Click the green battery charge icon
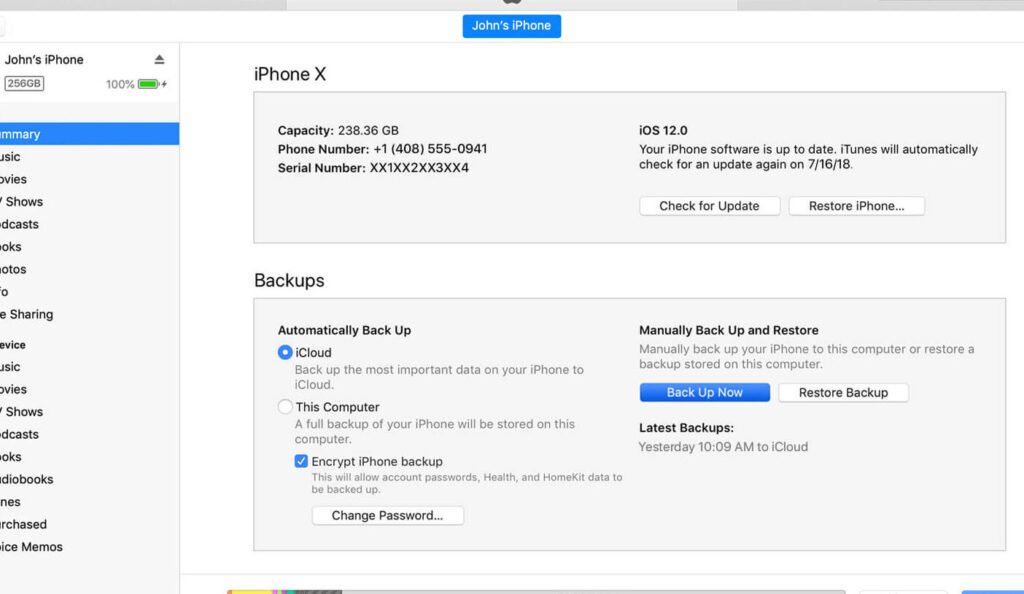Viewport: 1024px width, 594px height. (x=149, y=84)
